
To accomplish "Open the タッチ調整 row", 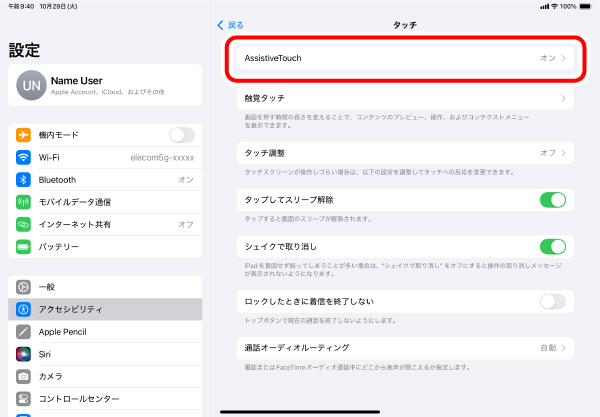I will click(405, 153).
